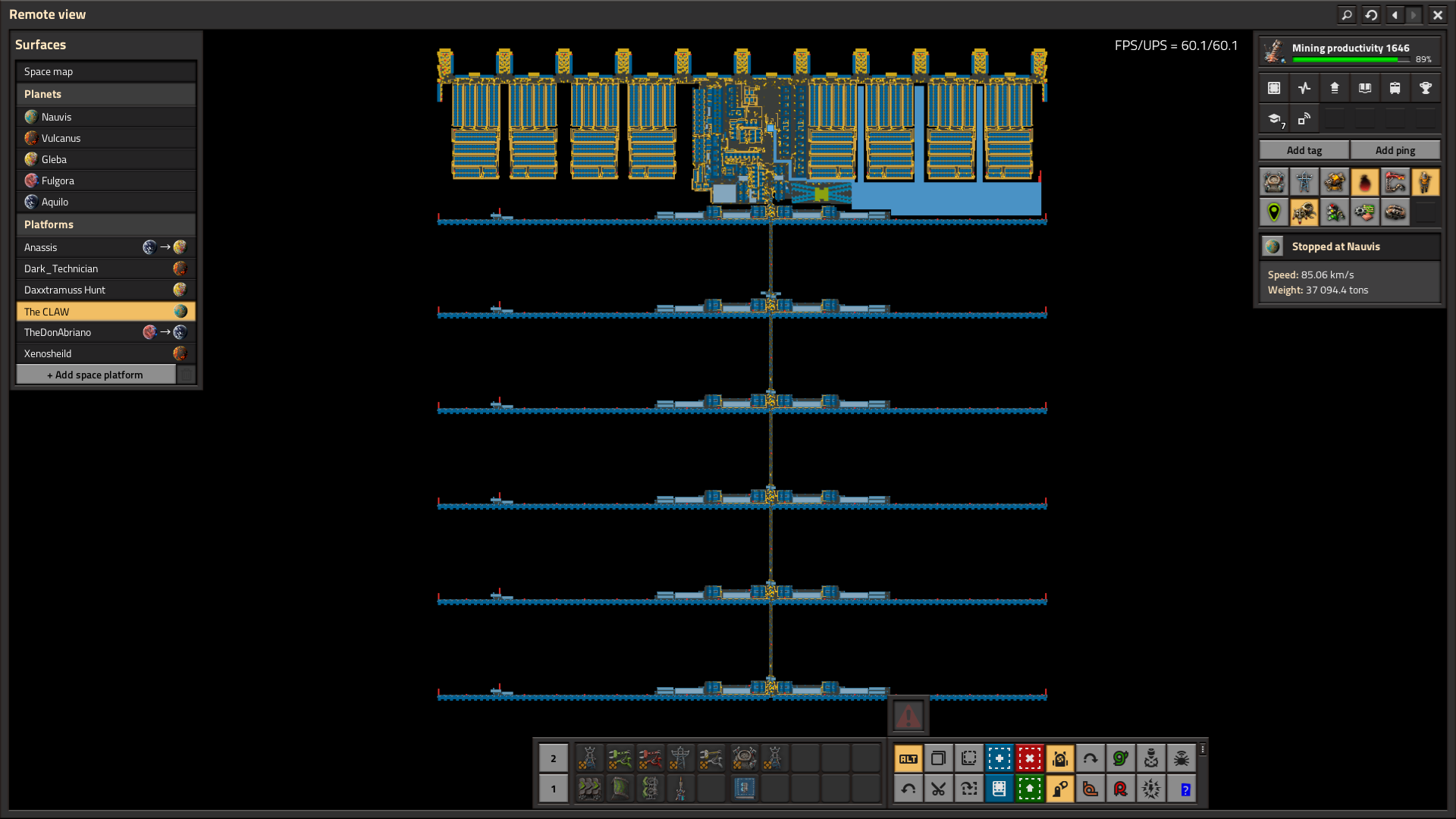Select the red deconstruction planner tool

pyautogui.click(x=1030, y=758)
